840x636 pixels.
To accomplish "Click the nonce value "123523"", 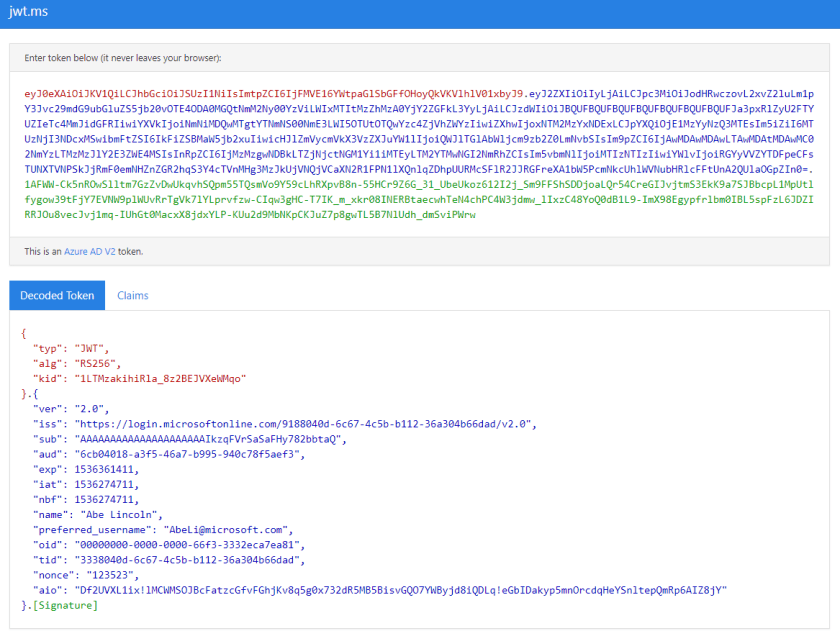I will click(x=108, y=574).
